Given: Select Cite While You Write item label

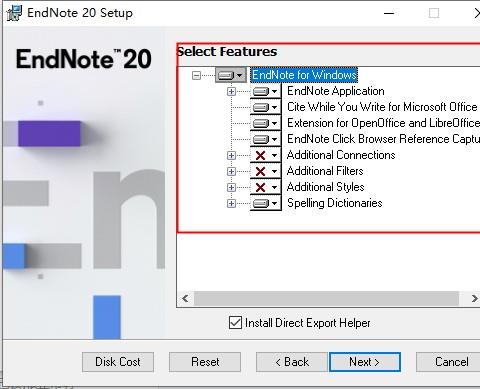Looking at the screenshot, I should coord(382,107).
